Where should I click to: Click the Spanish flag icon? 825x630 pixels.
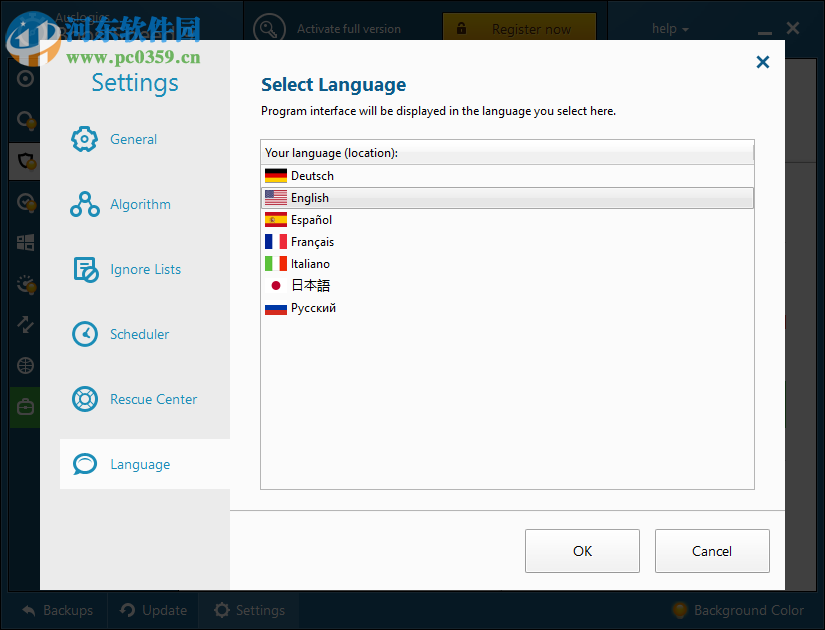276,219
